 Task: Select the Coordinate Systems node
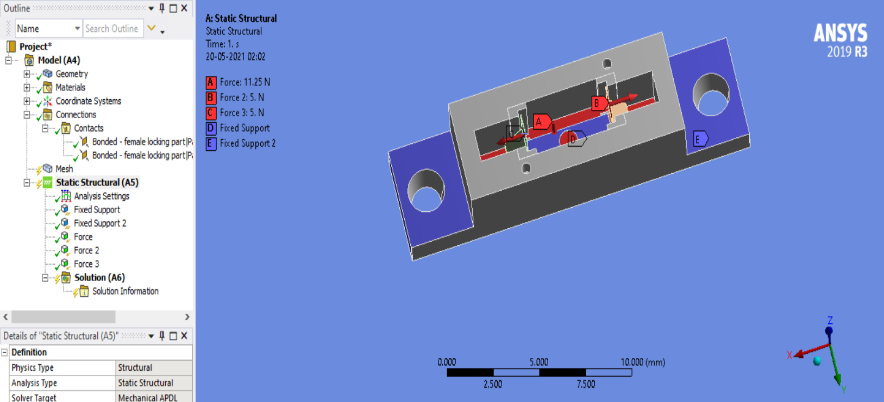click(88, 101)
